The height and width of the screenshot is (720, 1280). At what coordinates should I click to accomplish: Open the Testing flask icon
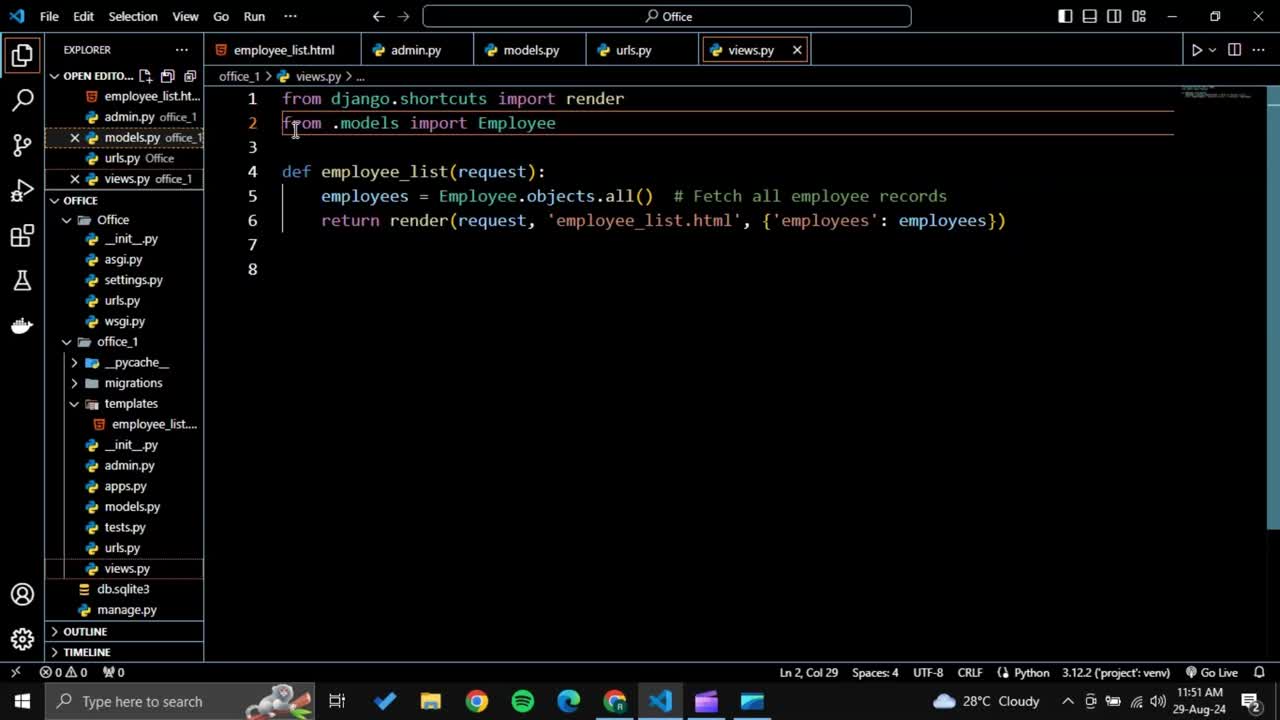coord(22,281)
